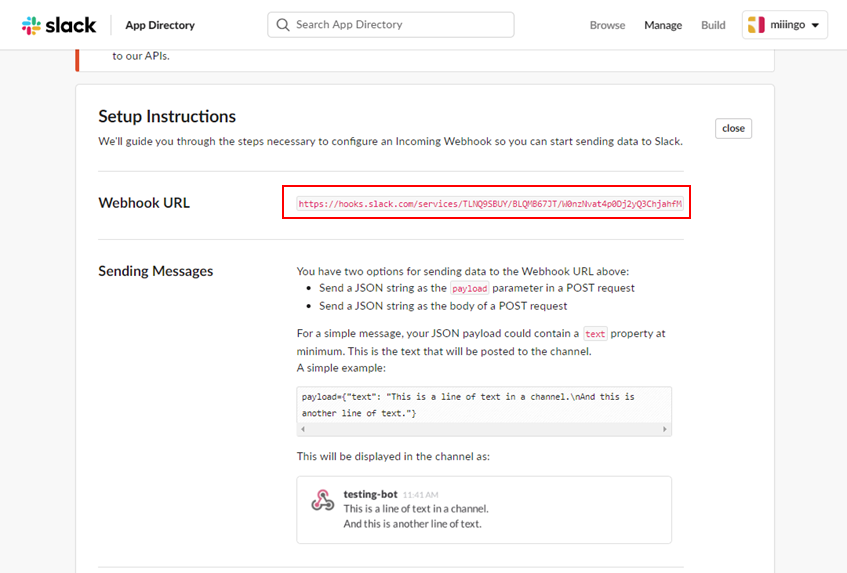Open the Manage menu

663,25
